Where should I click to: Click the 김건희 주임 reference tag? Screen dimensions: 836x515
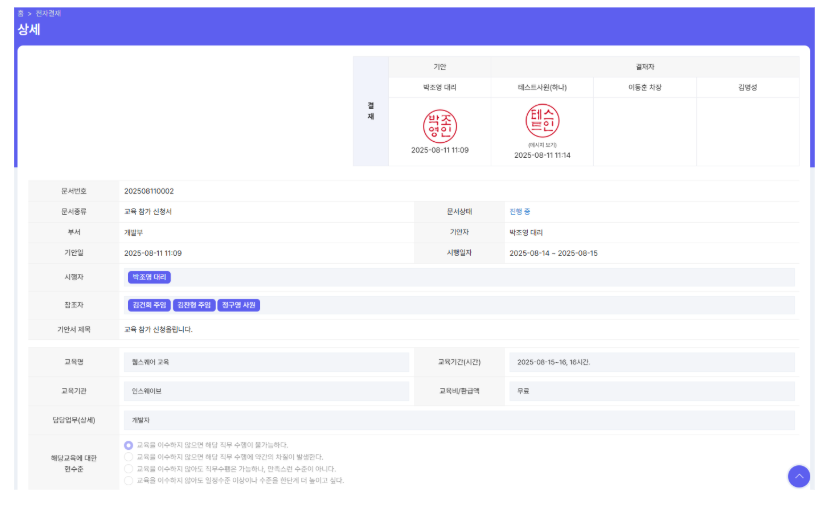pos(149,305)
